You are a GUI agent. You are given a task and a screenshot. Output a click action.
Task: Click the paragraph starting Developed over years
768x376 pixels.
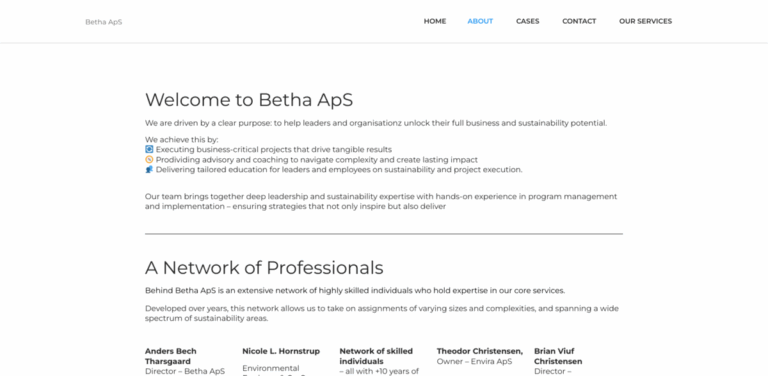click(x=382, y=313)
